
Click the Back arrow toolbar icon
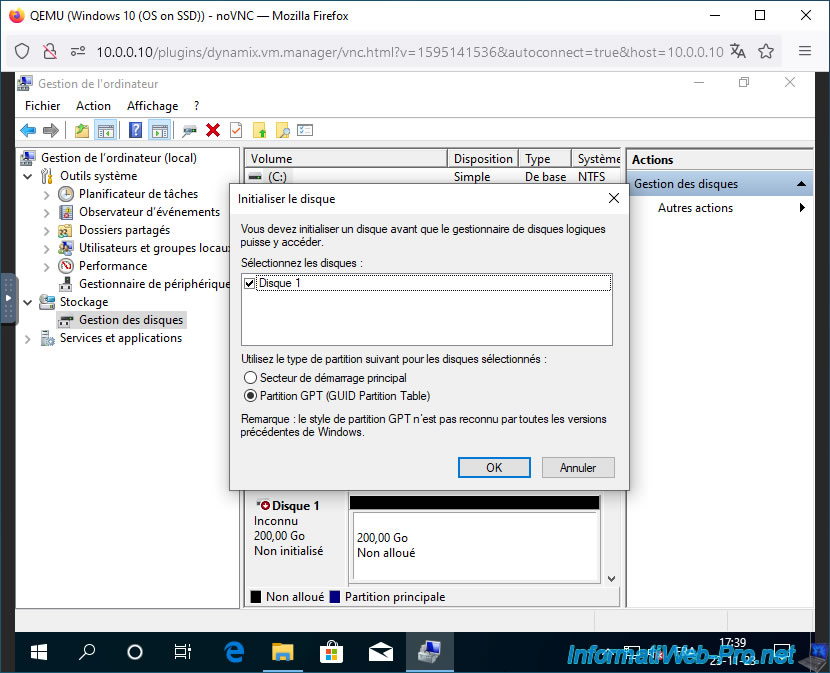tap(28, 130)
